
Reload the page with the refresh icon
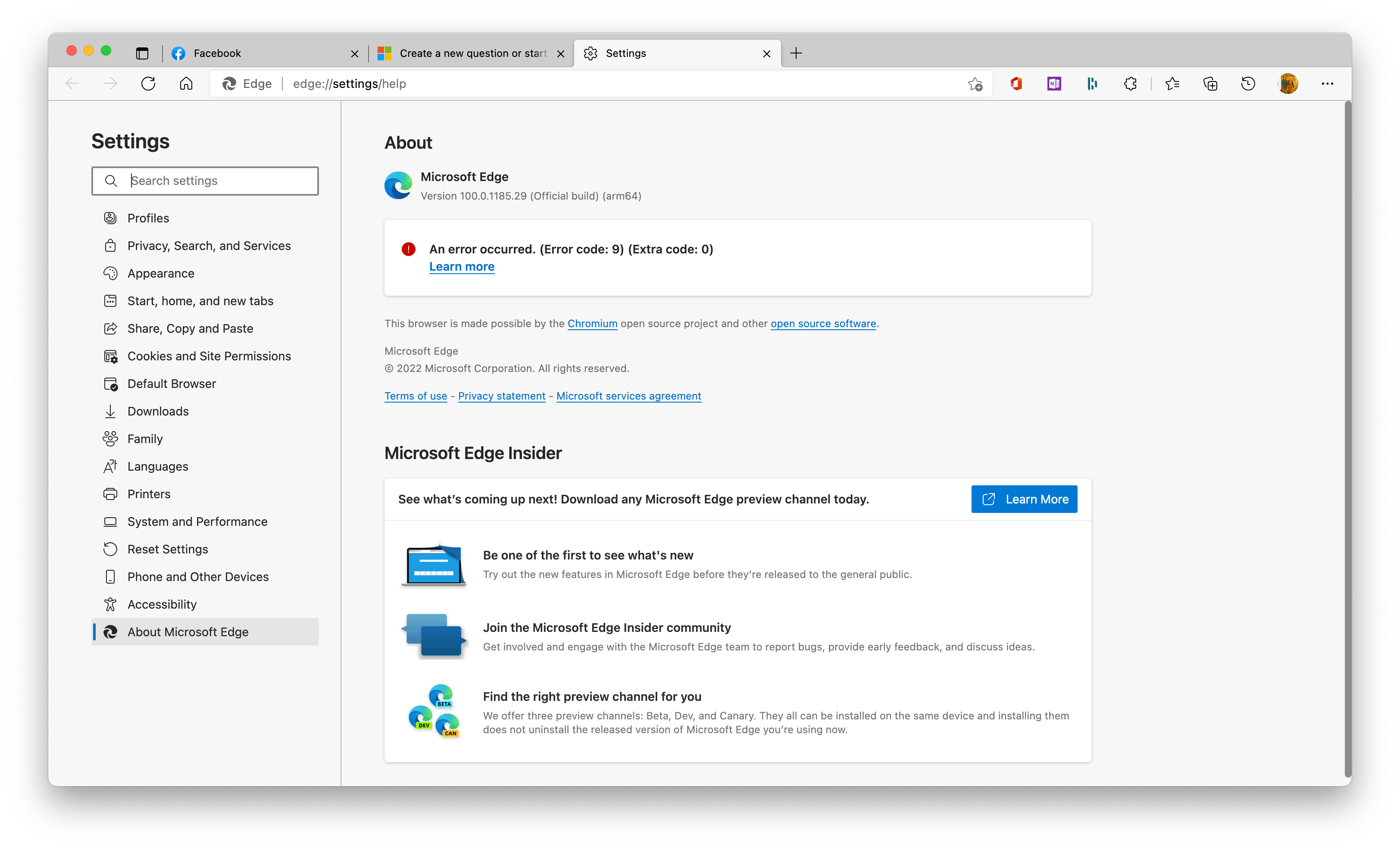click(x=148, y=84)
